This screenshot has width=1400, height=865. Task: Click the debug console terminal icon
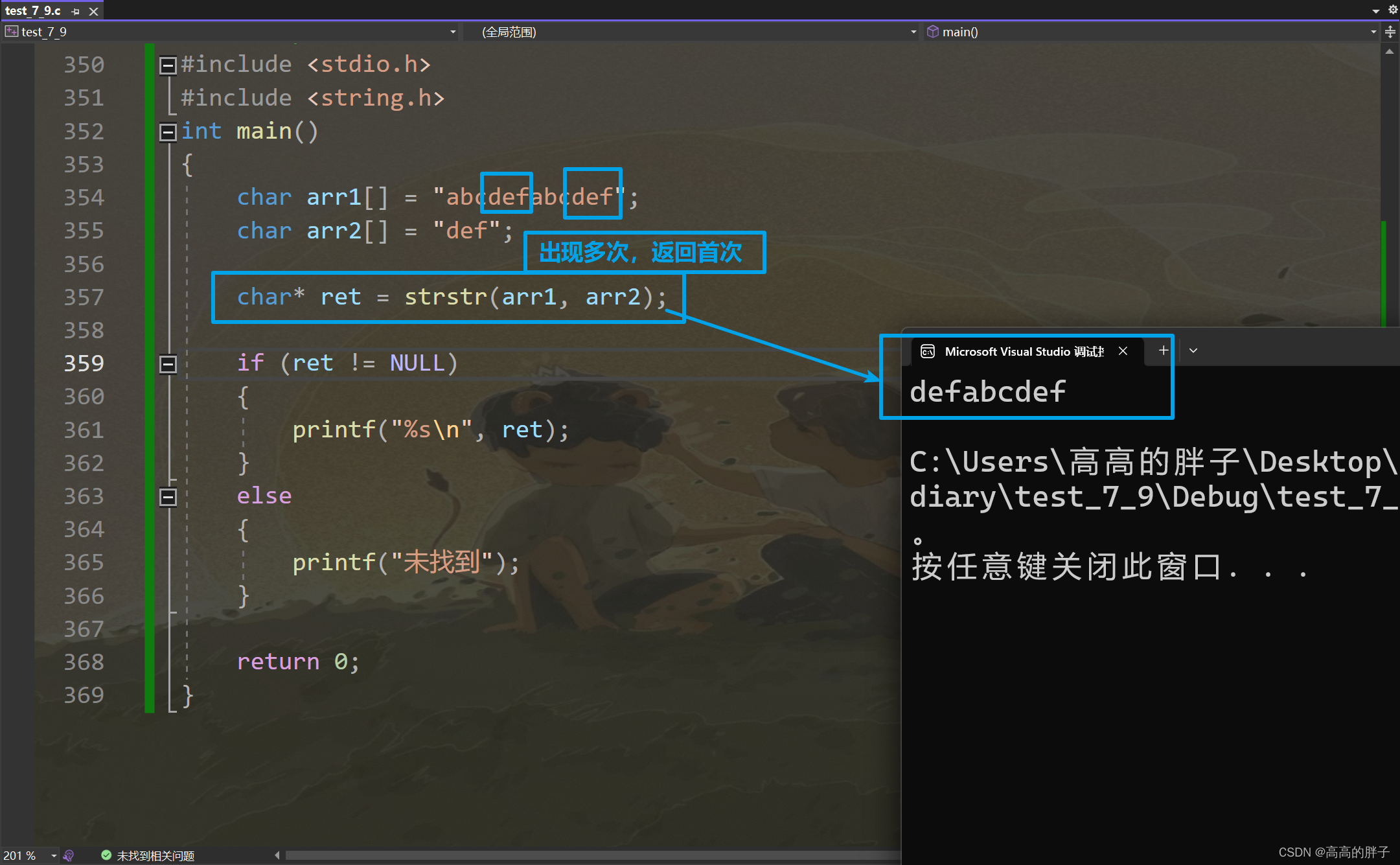[928, 351]
